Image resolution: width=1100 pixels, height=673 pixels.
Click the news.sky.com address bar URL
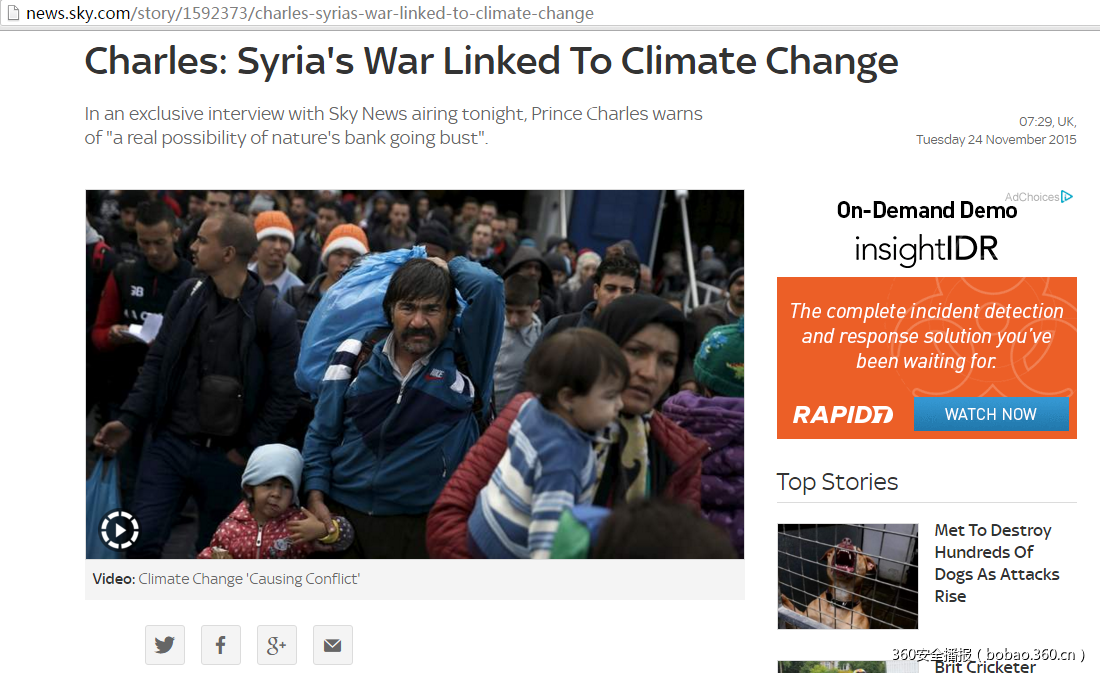click(310, 13)
